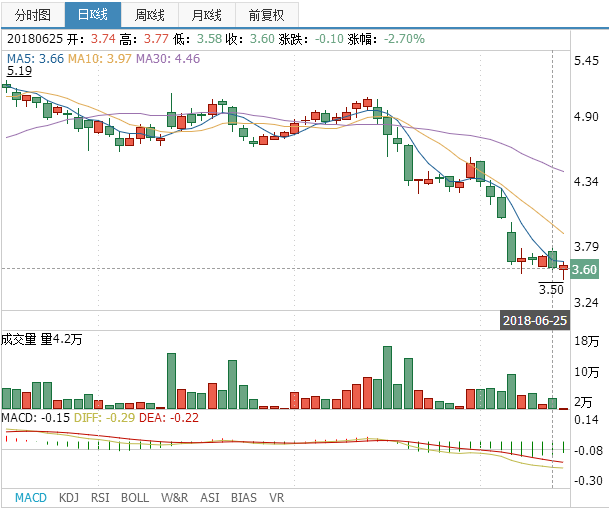
Task: Click the 成交量 量4.2万 volume label
Action: click(x=42, y=339)
